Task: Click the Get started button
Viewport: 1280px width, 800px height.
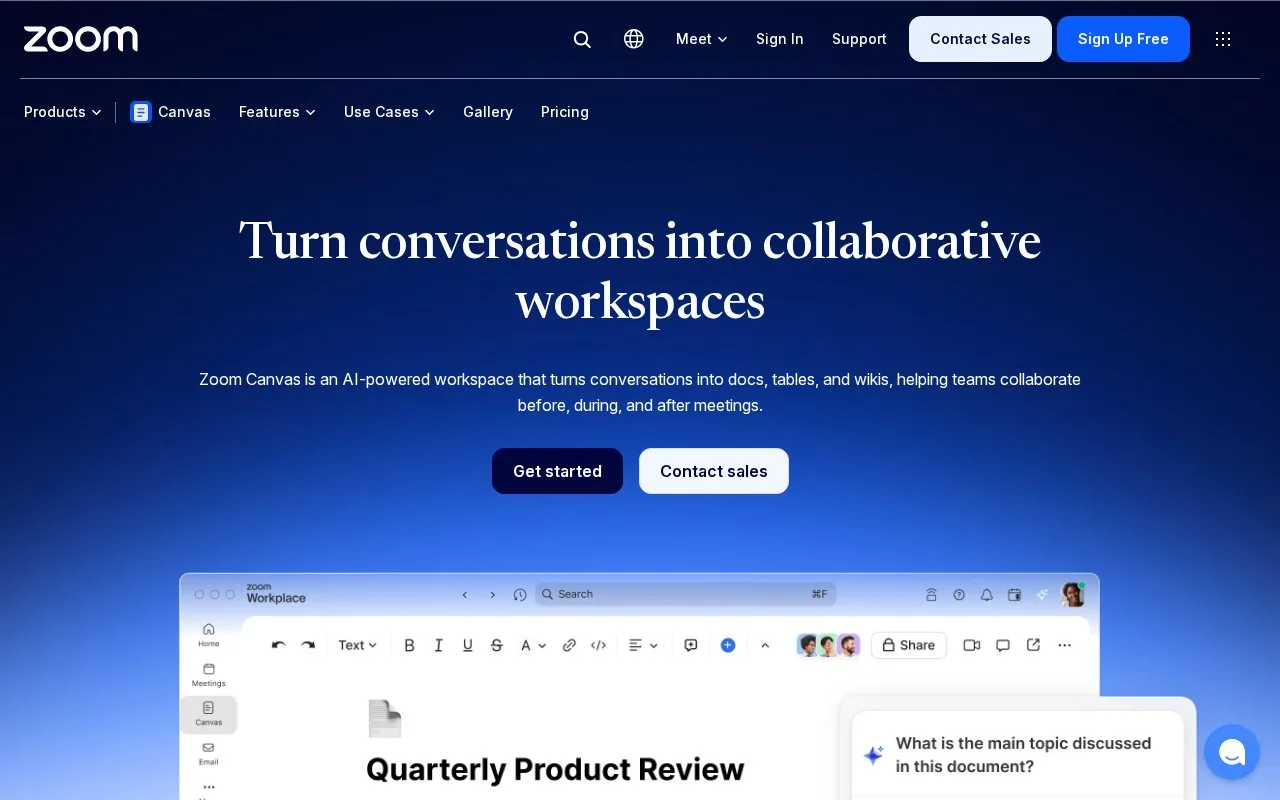Action: (557, 471)
